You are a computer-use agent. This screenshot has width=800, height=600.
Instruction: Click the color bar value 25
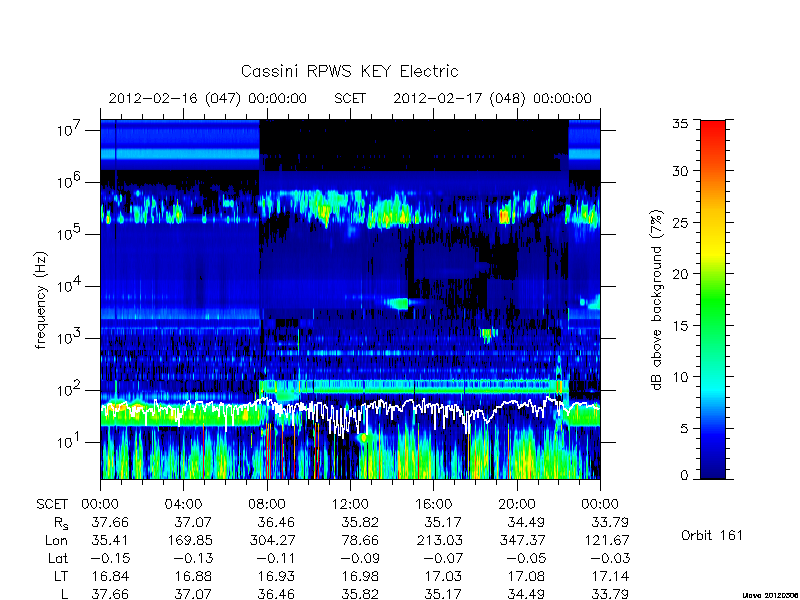click(x=680, y=222)
